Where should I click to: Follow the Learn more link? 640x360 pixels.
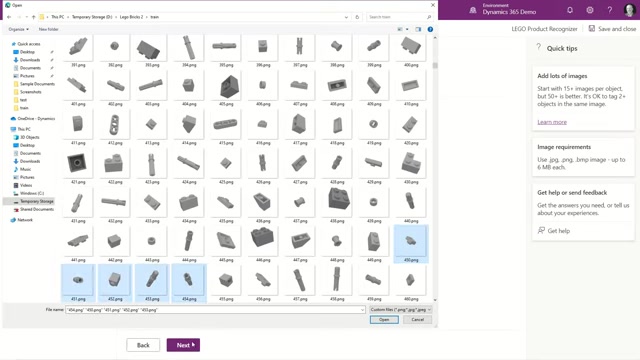pos(552,122)
